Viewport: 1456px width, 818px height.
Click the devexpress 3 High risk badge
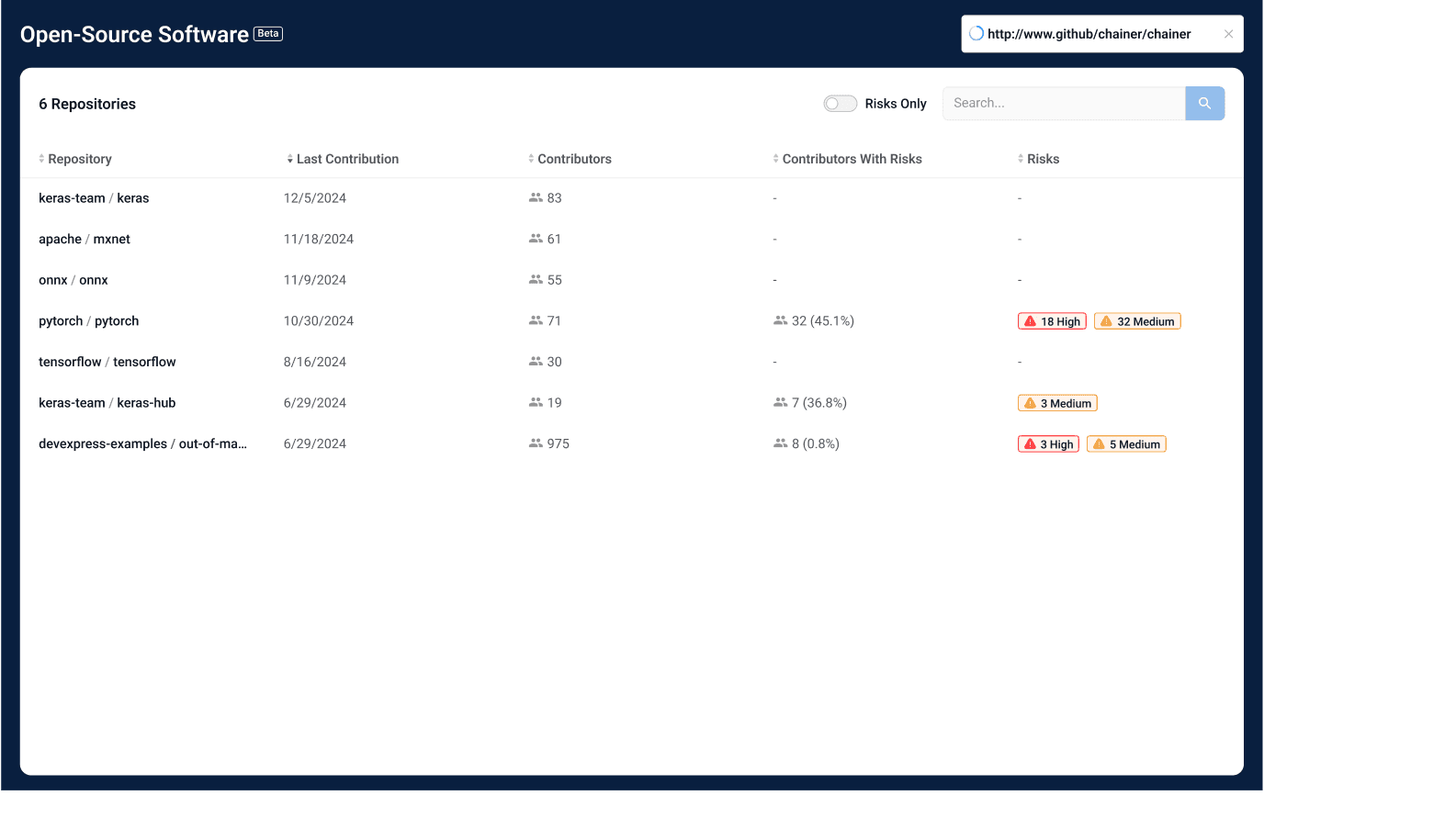pos(1048,444)
